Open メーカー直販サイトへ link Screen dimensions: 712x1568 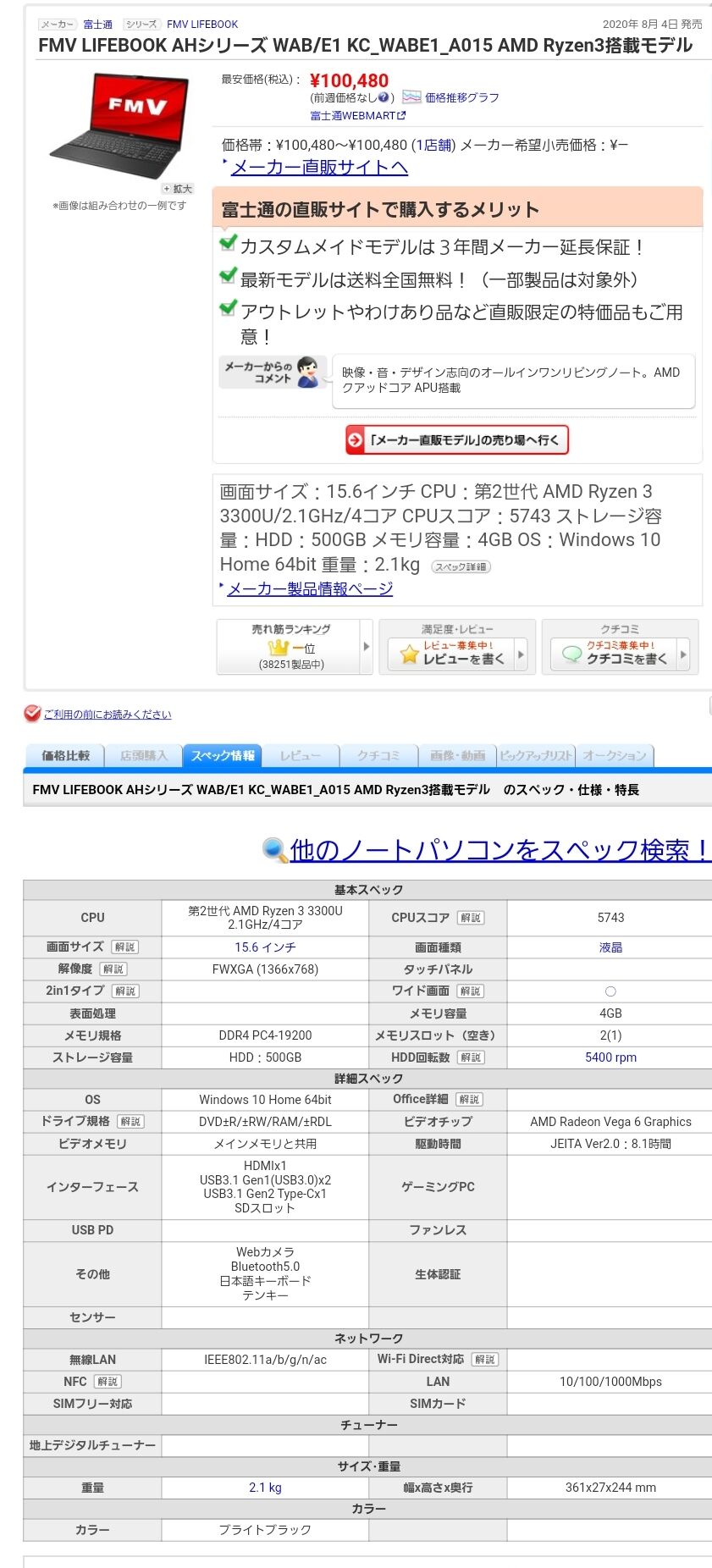tap(319, 167)
